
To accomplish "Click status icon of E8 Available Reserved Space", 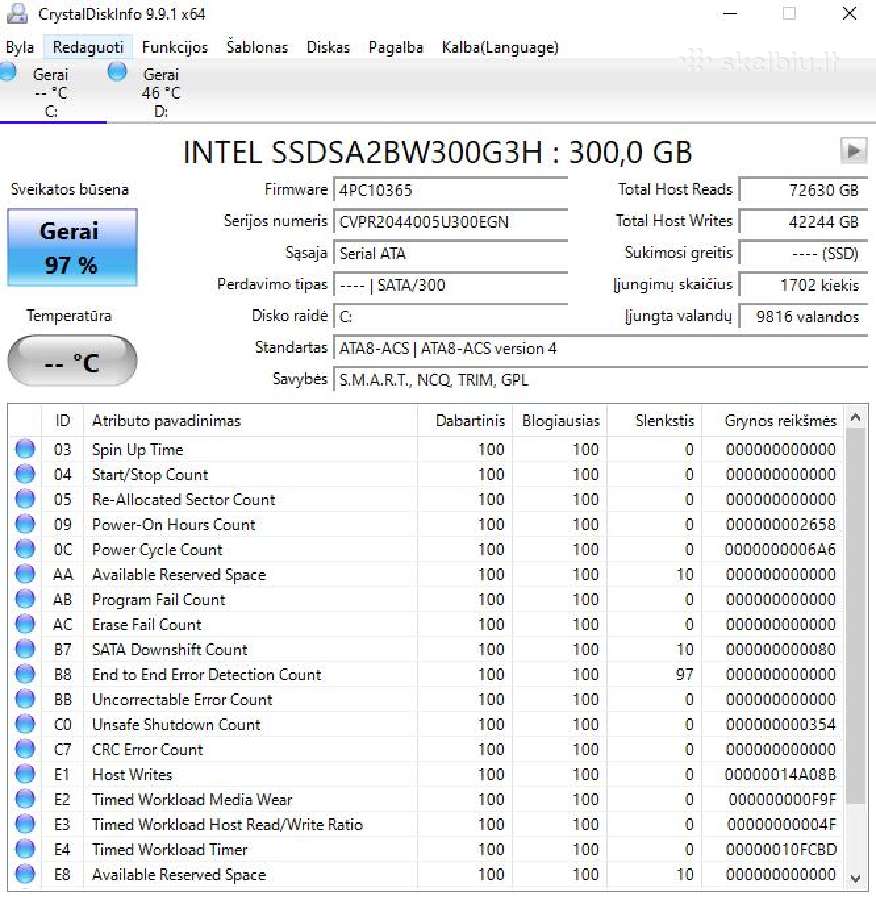I will (x=25, y=874).
